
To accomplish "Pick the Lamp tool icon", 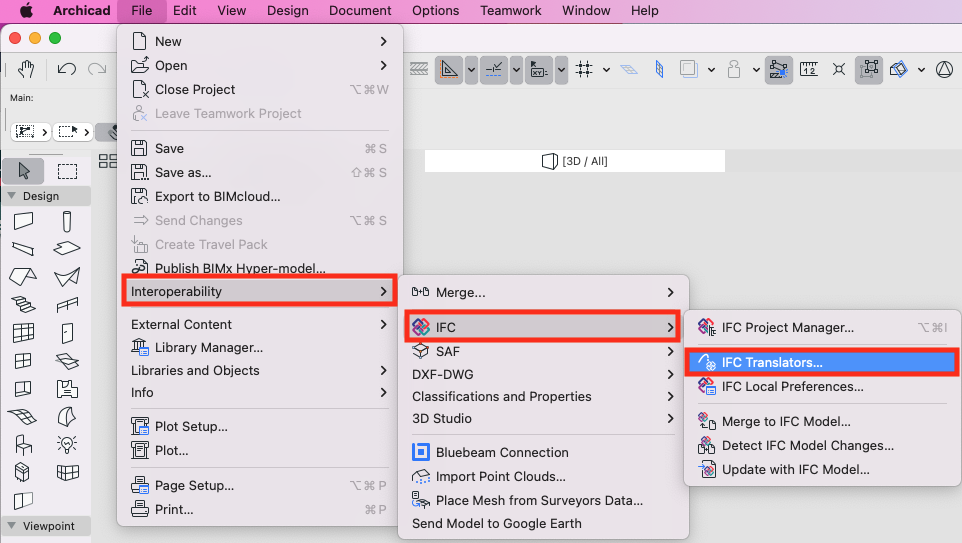I will click(67, 443).
